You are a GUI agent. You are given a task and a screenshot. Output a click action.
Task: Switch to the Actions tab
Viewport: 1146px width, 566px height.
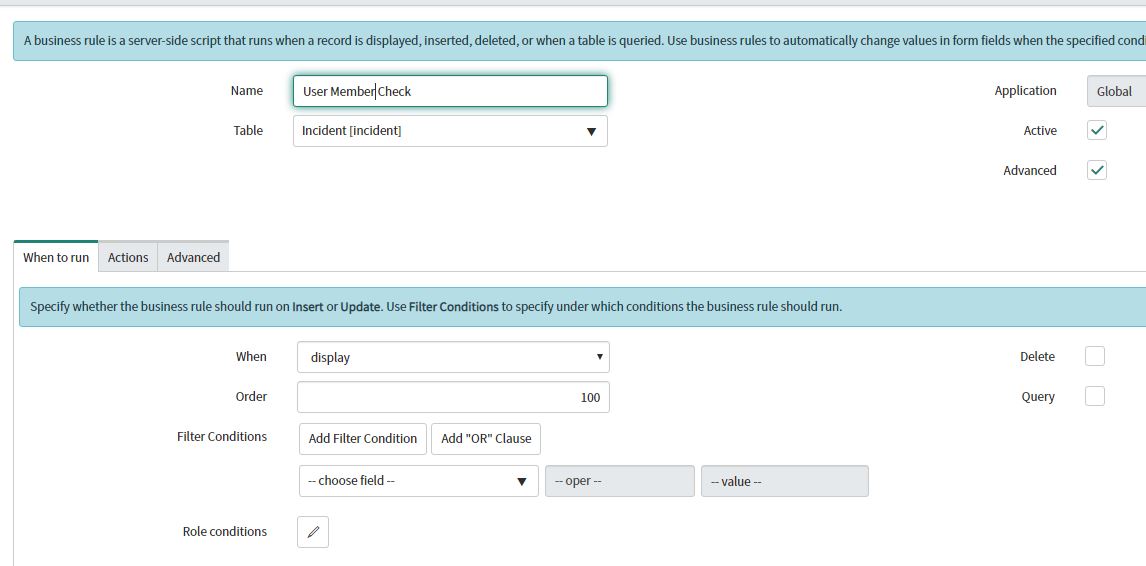pyautogui.click(x=128, y=257)
